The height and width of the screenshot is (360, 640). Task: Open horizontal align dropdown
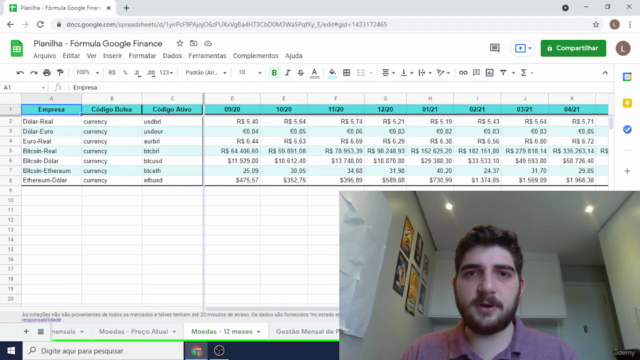[x=388, y=73]
